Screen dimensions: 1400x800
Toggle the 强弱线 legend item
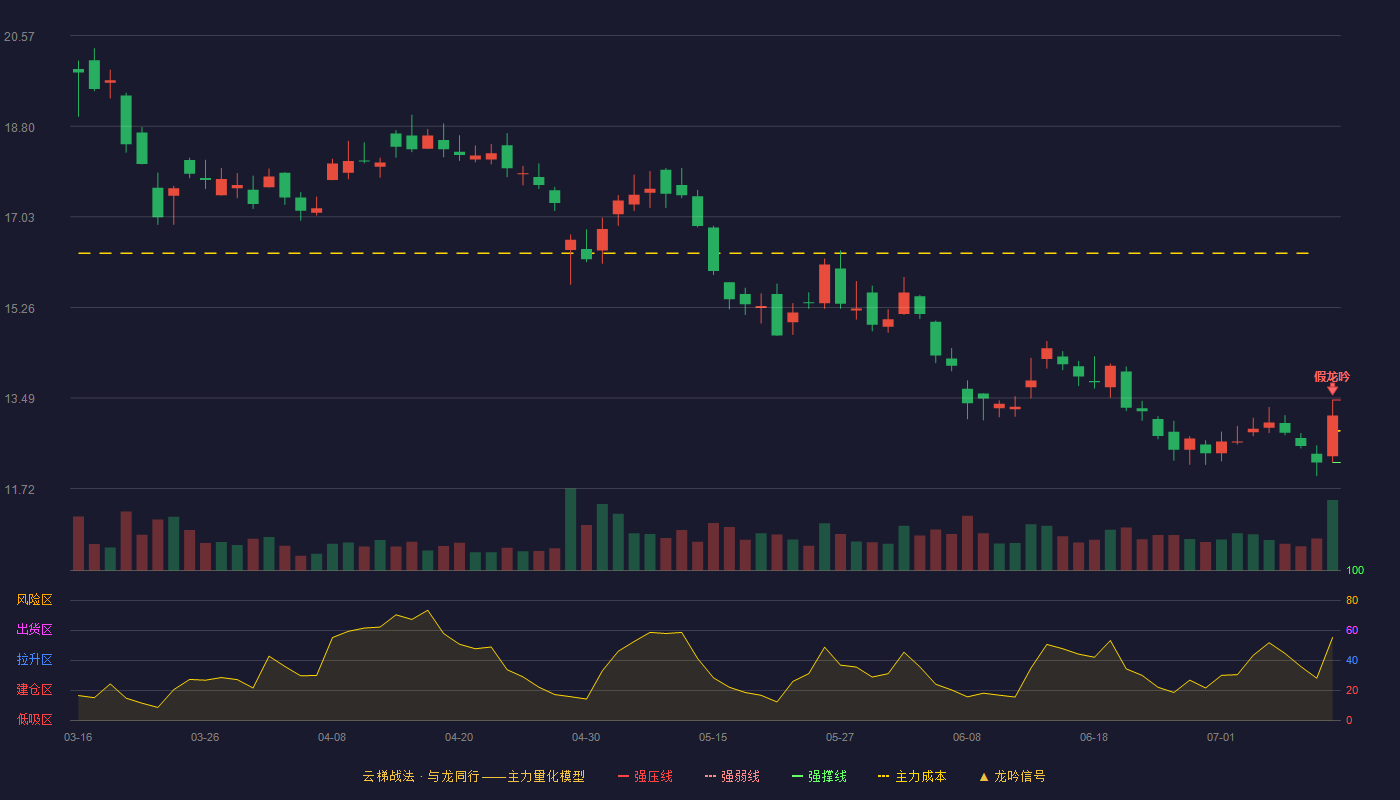point(732,776)
